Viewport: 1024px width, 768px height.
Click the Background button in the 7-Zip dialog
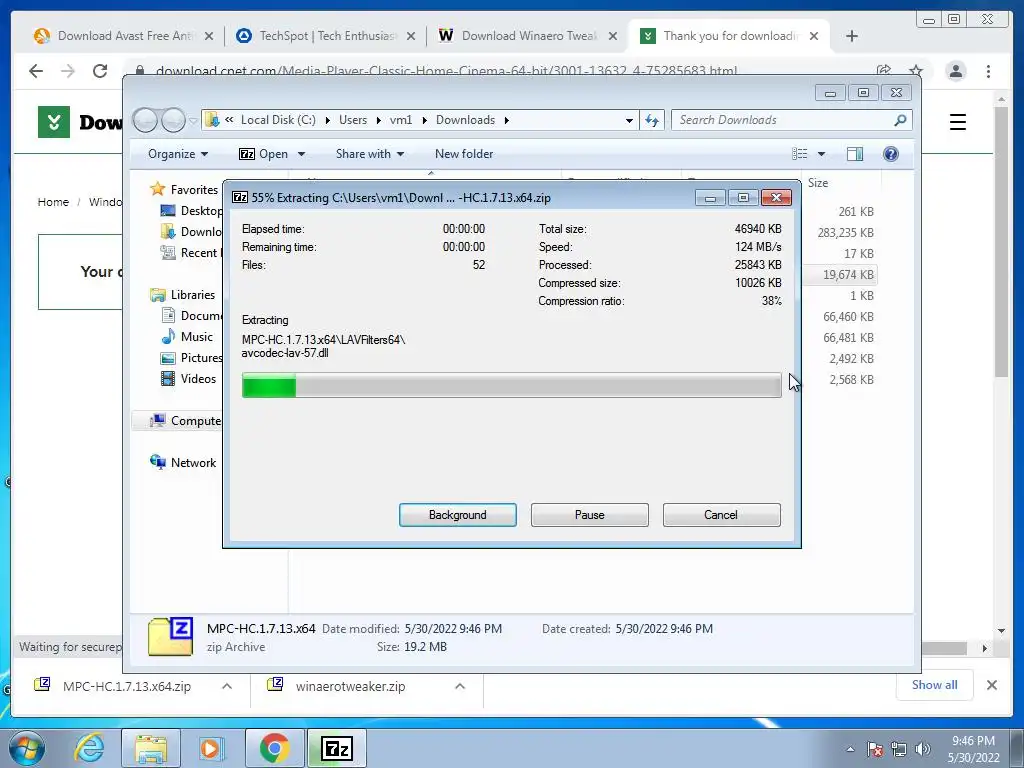coord(457,515)
